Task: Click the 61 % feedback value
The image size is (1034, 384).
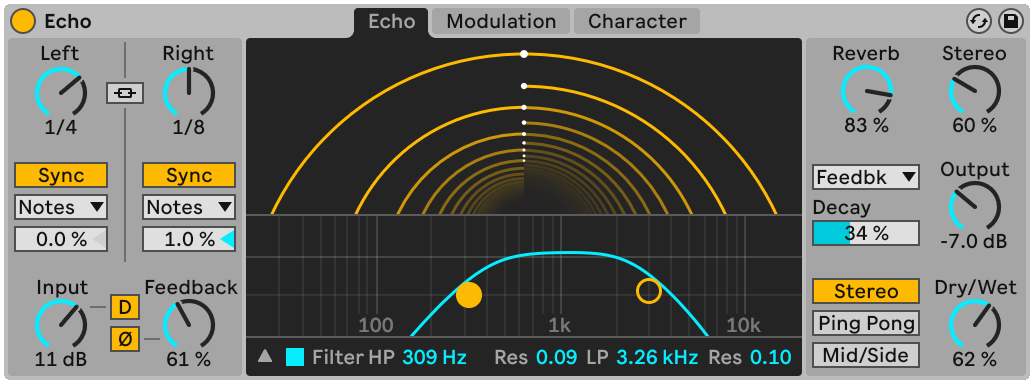Action: pos(189,359)
